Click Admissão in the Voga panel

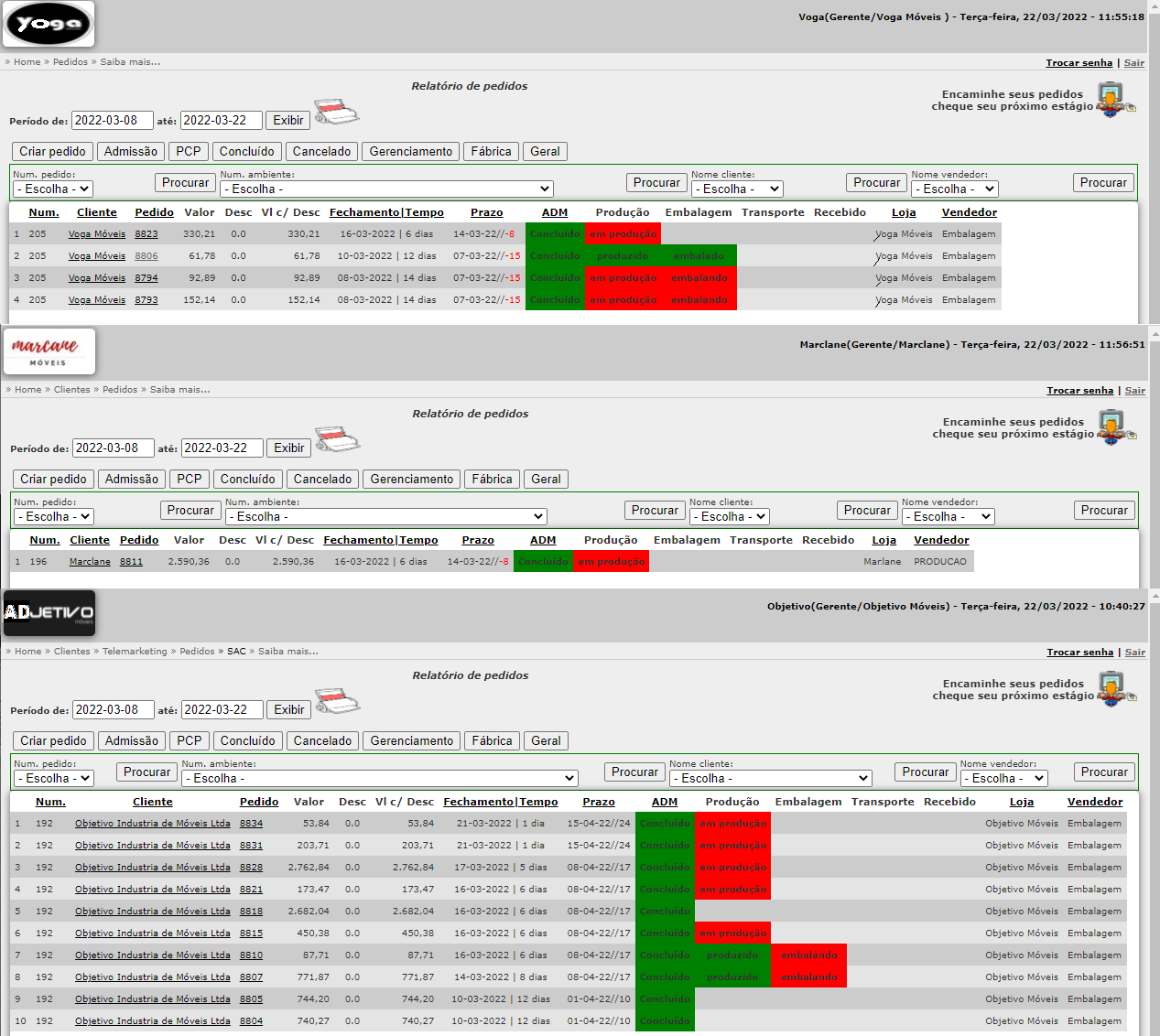tap(131, 152)
